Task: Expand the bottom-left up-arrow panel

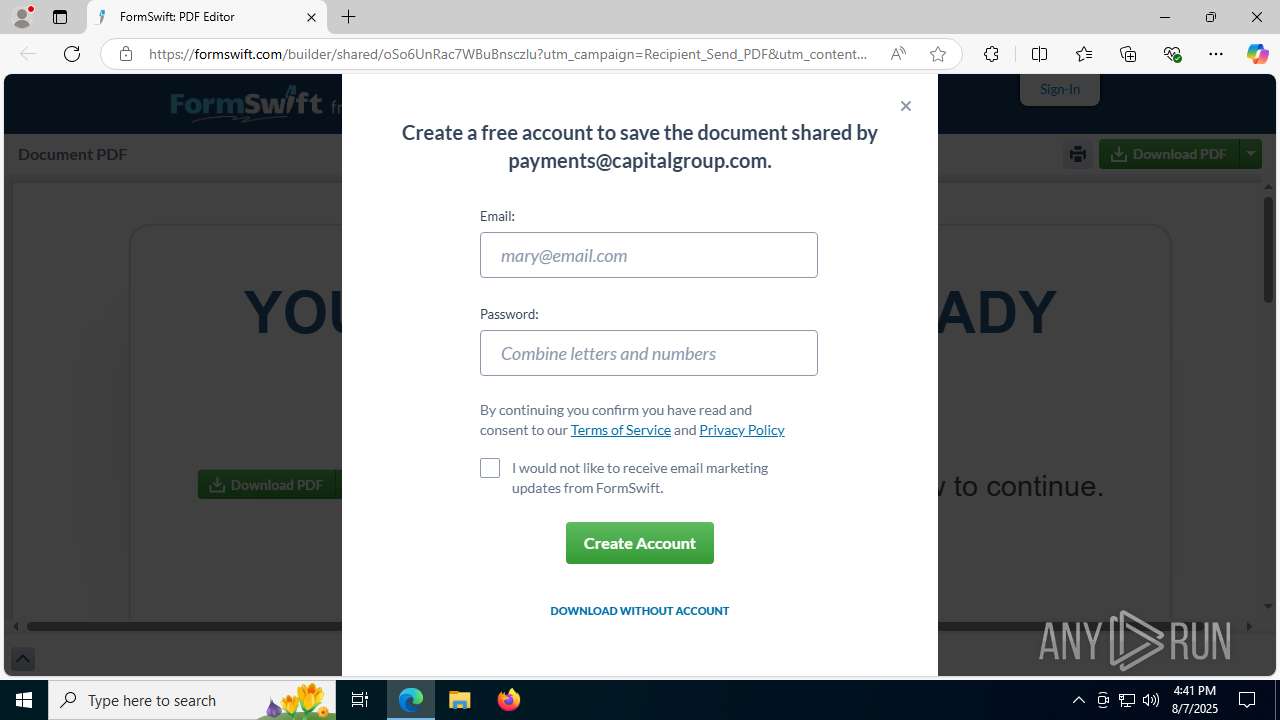Action: coord(22,659)
